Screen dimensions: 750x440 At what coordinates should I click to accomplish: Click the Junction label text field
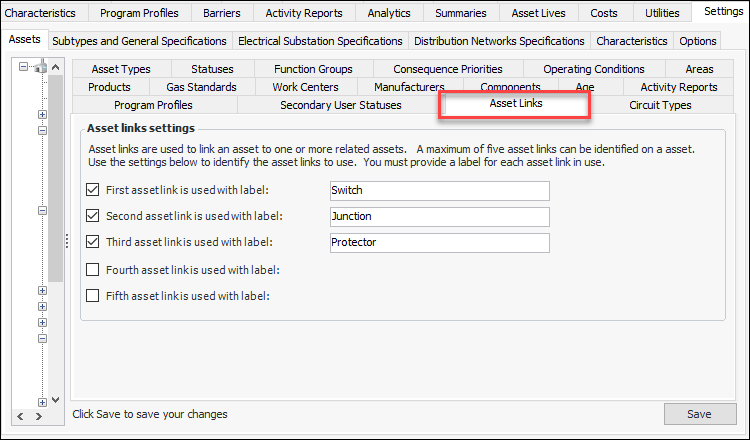pos(439,217)
